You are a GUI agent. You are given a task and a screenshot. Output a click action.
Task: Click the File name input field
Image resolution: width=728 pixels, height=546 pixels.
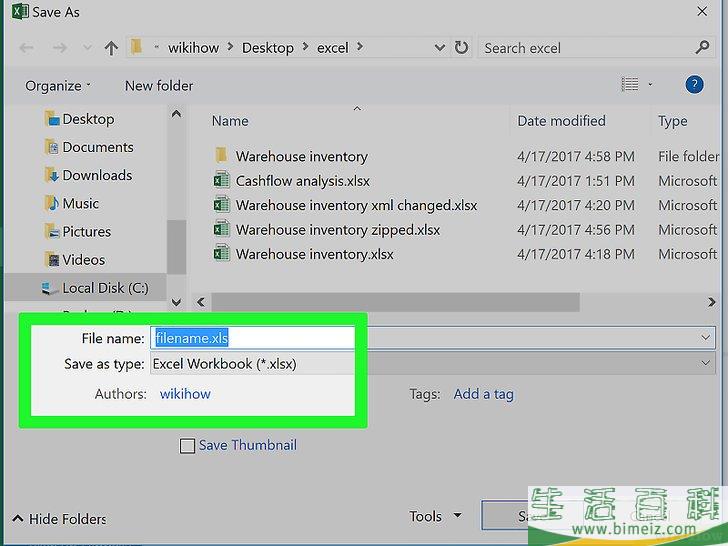(x=252, y=339)
